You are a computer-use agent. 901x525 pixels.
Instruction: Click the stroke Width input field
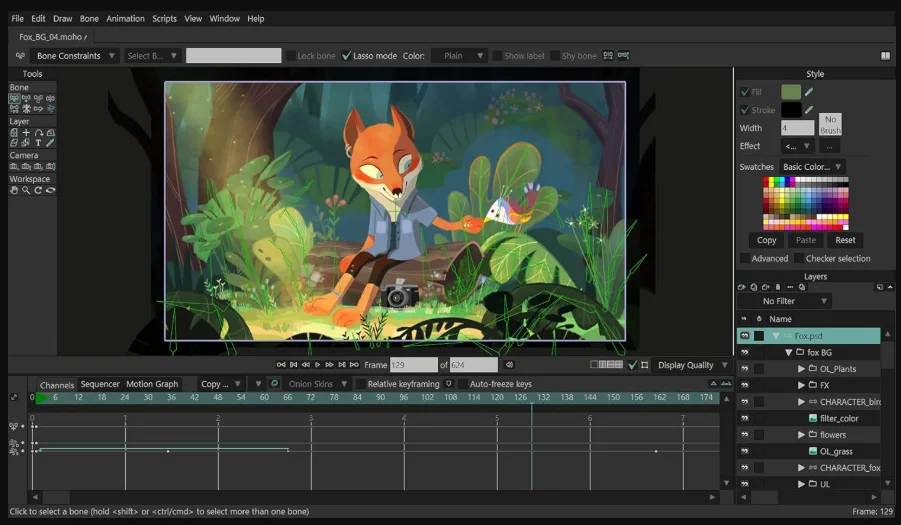[x=797, y=128]
